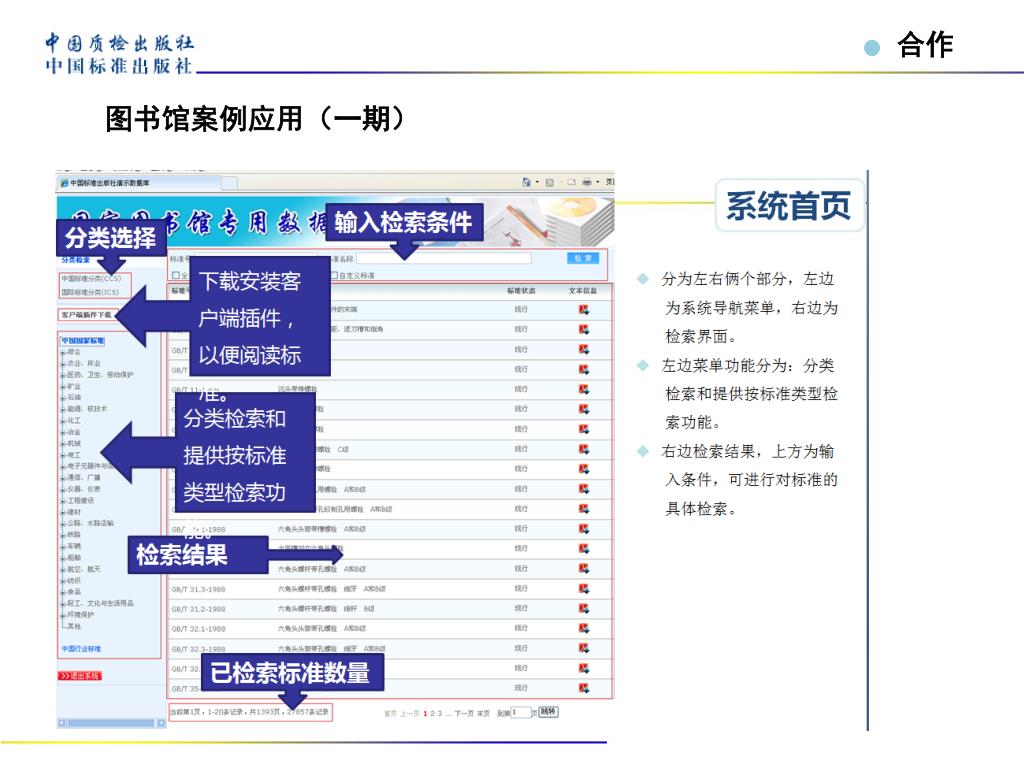Expand the 化工 tree node

point(63,421)
